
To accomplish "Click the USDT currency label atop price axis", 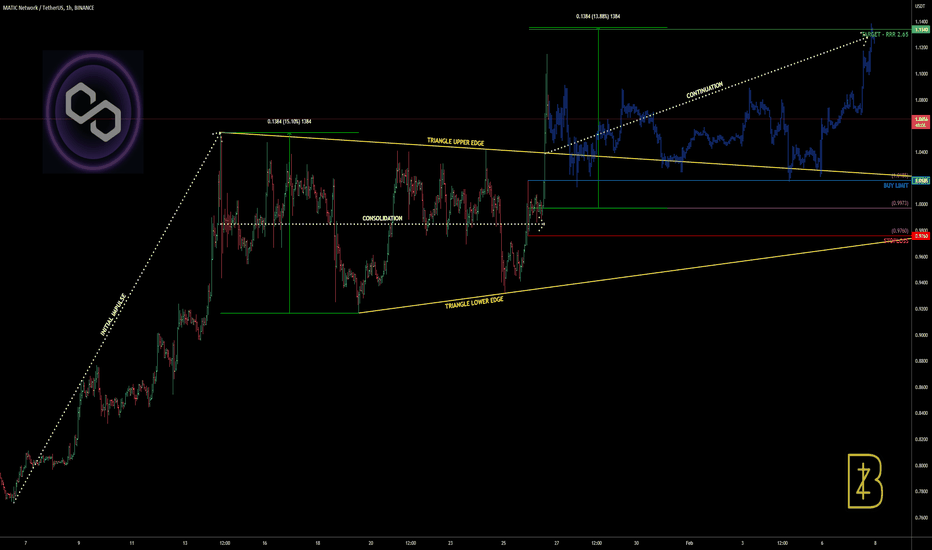I will [921, 6].
